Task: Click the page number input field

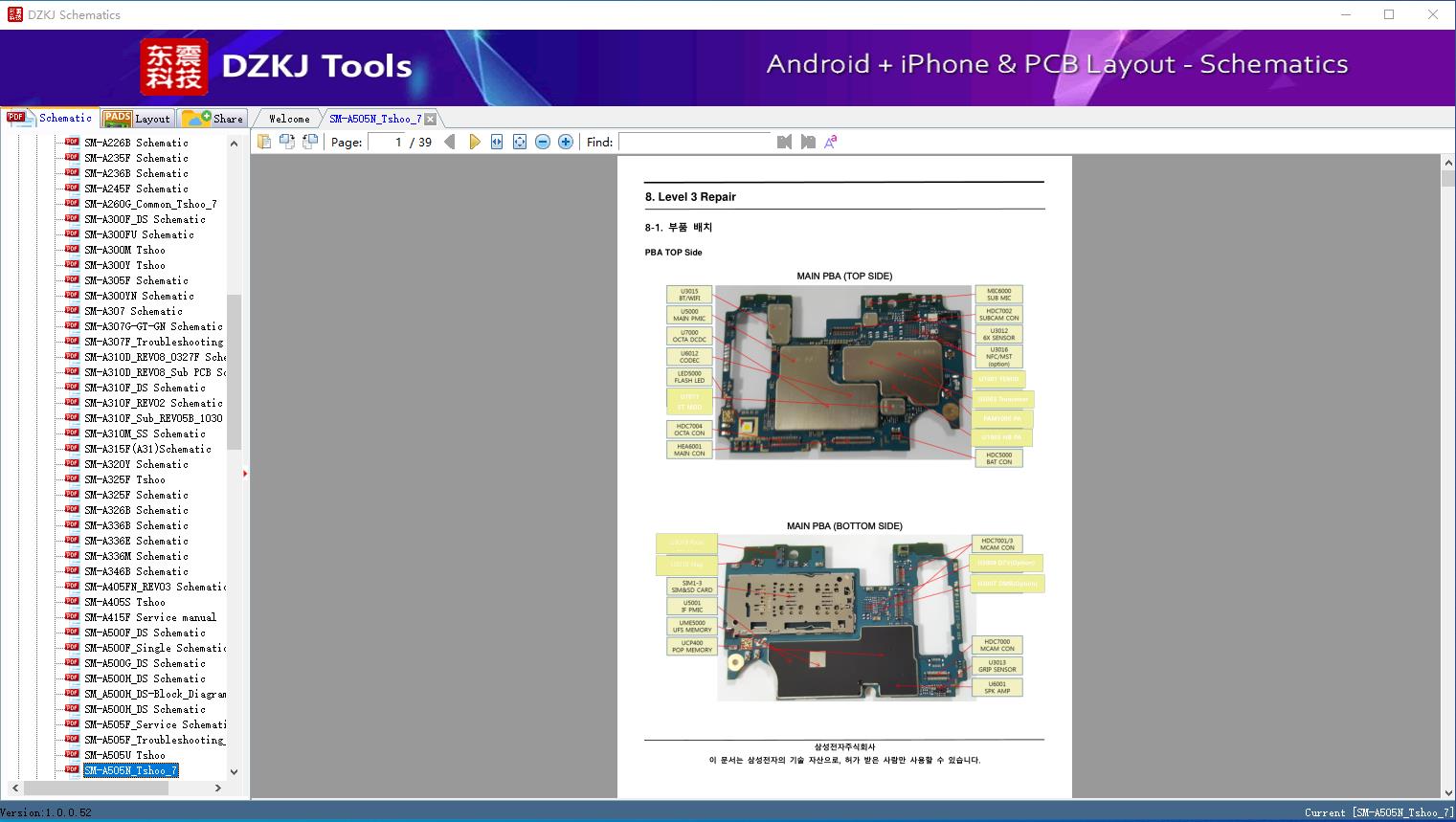Action: (387, 142)
